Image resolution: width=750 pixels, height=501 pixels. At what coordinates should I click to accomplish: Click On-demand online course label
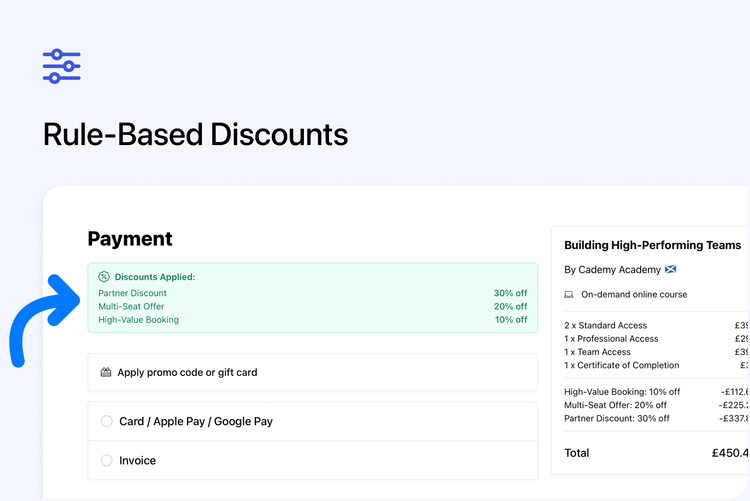[x=634, y=294]
